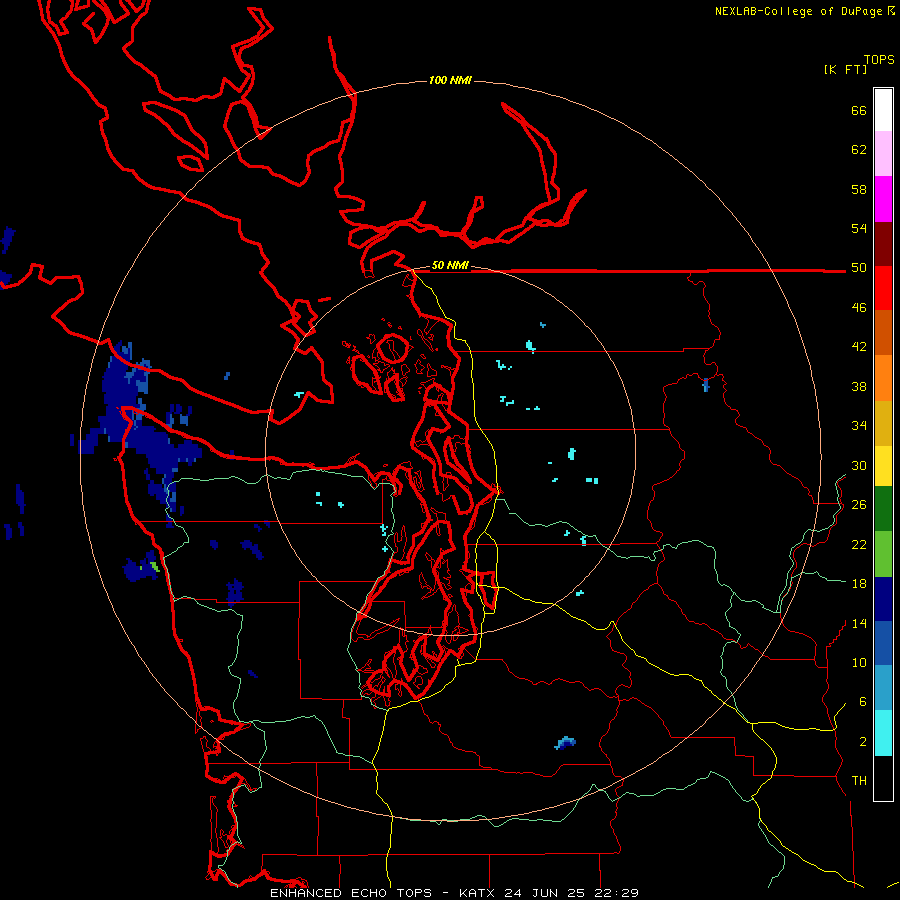This screenshot has width=900, height=900.
Task: Click the TH threshold label
Action: 859,781
